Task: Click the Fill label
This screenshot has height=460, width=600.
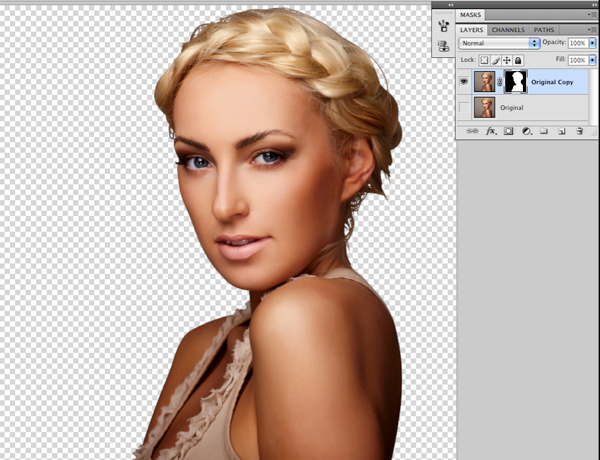Action: point(561,59)
